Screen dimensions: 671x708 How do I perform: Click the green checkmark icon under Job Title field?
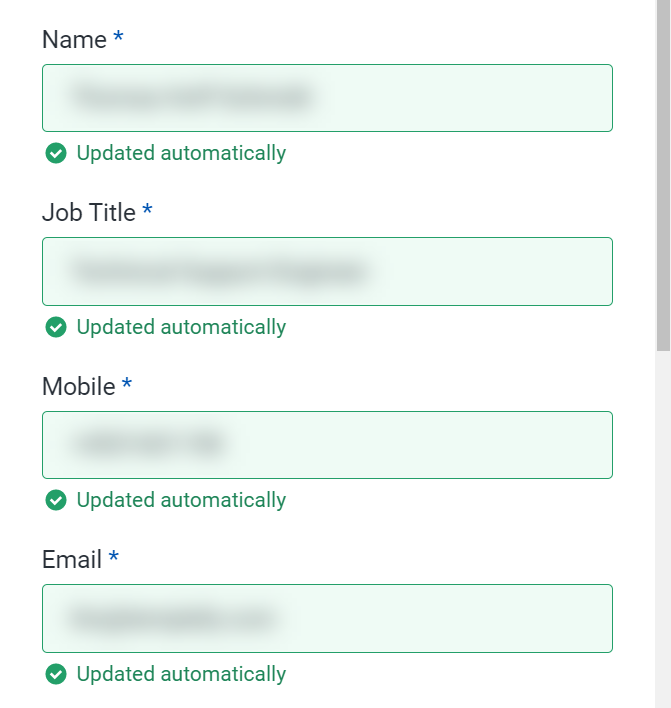pyautogui.click(x=56, y=327)
